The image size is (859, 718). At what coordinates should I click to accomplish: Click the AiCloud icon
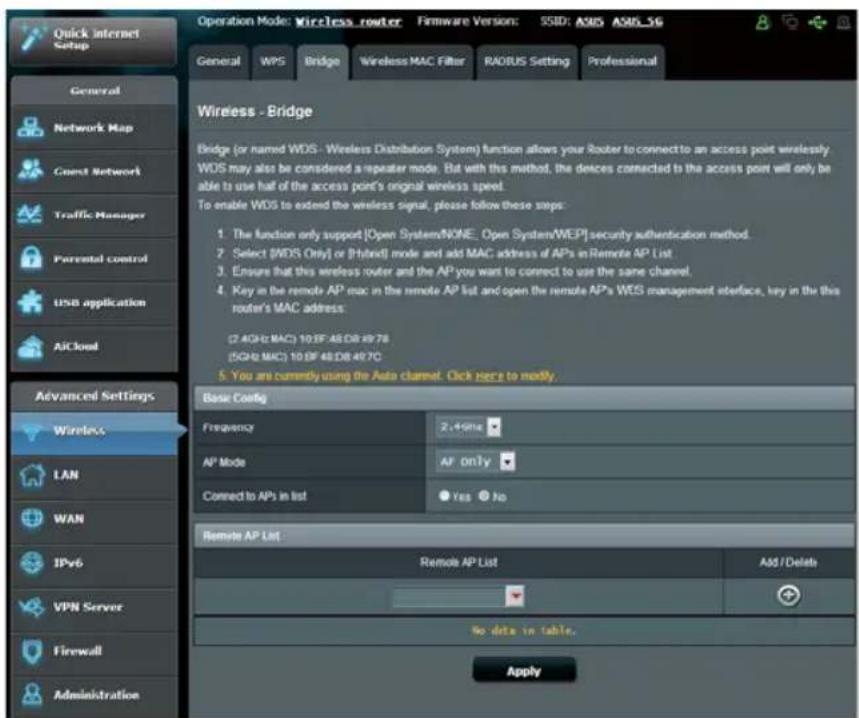[30, 346]
